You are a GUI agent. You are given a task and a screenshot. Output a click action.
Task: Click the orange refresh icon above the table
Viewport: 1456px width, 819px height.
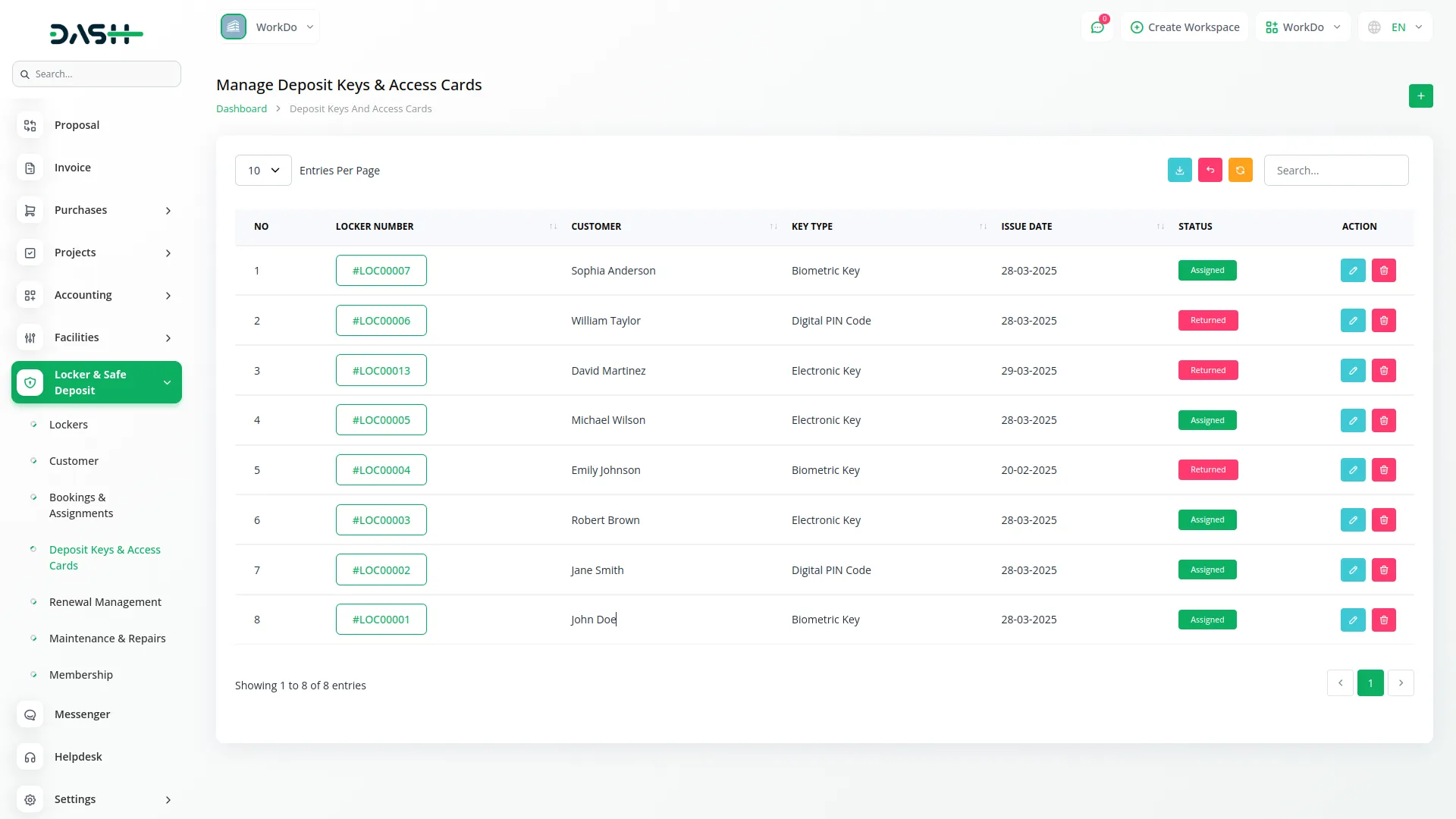[x=1241, y=170]
